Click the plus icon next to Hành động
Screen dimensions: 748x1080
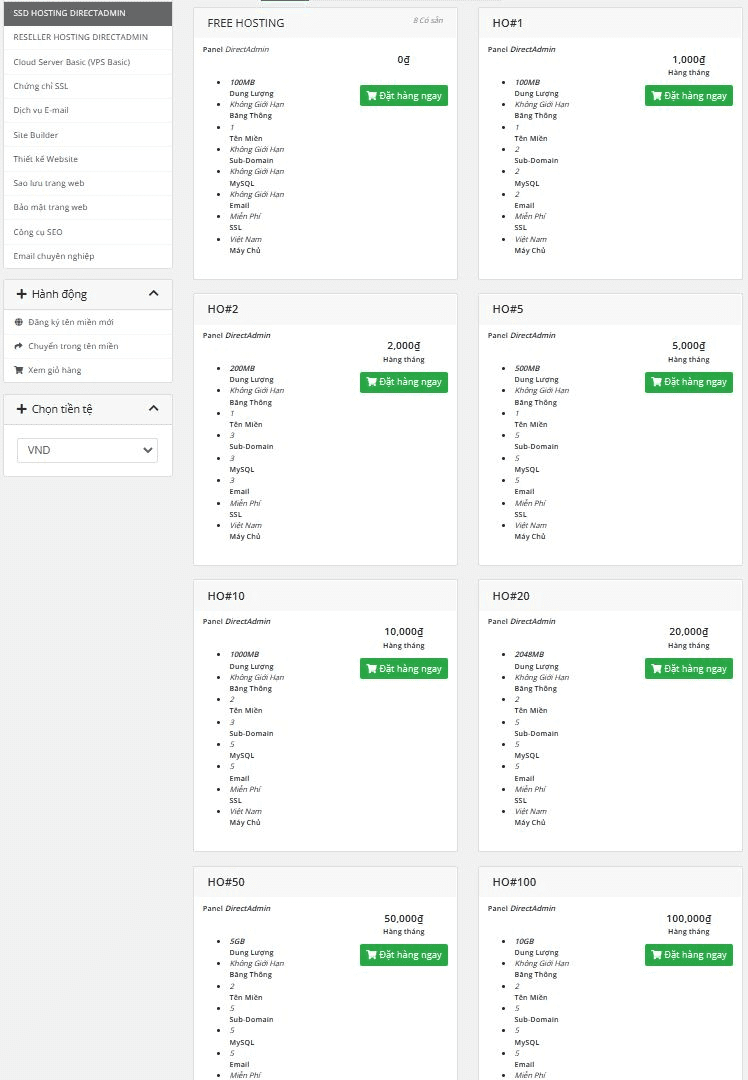point(21,294)
